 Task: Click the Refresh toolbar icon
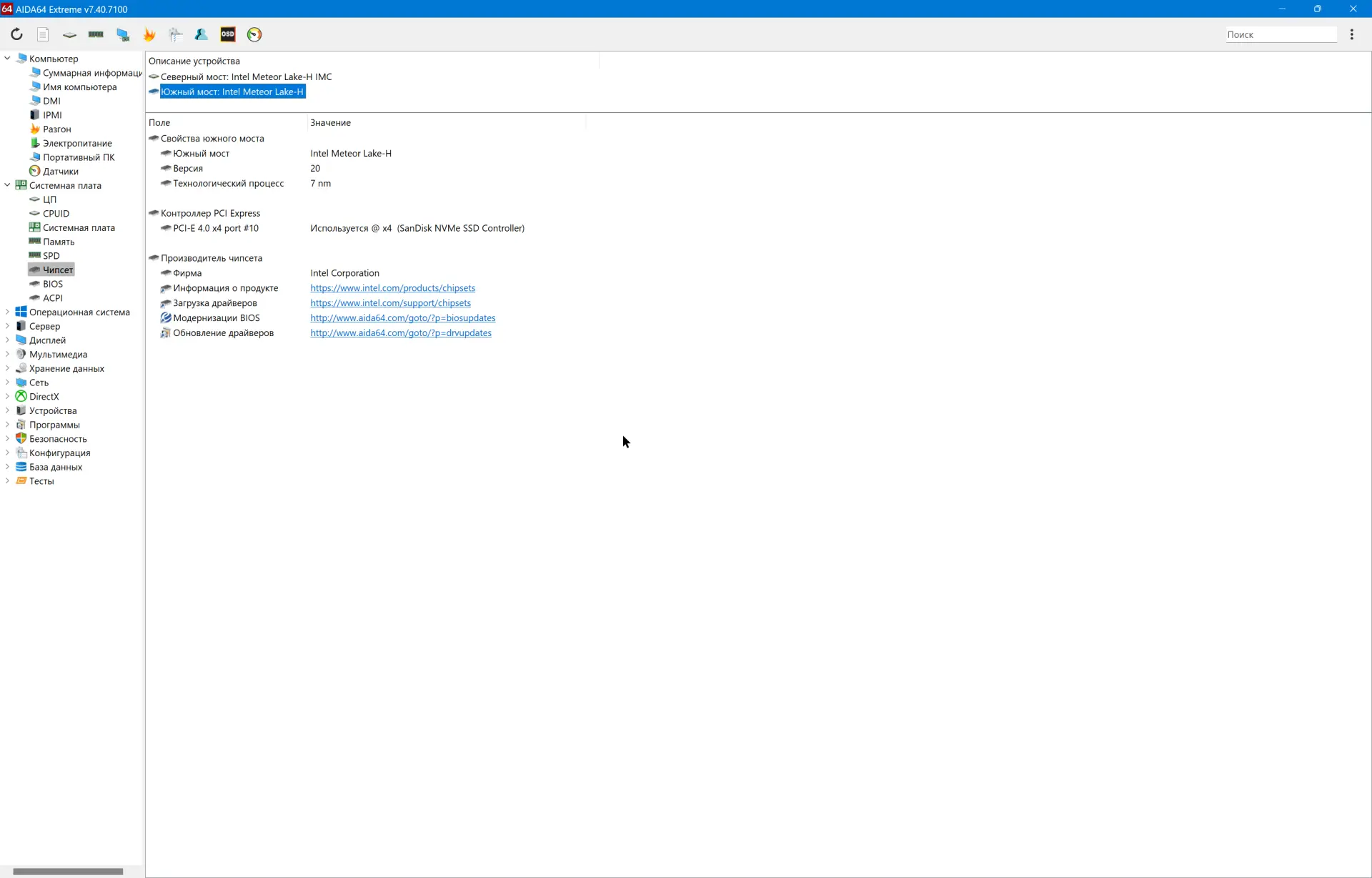[16, 34]
